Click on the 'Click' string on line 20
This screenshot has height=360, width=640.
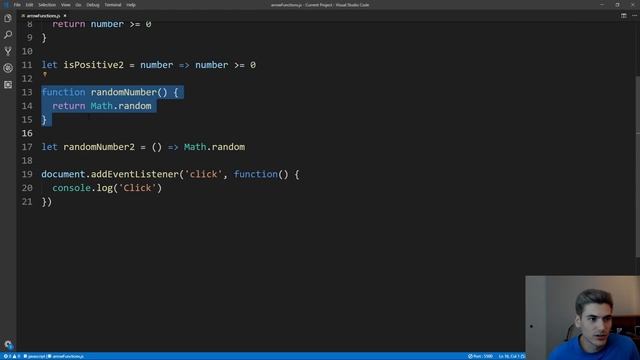pos(138,188)
